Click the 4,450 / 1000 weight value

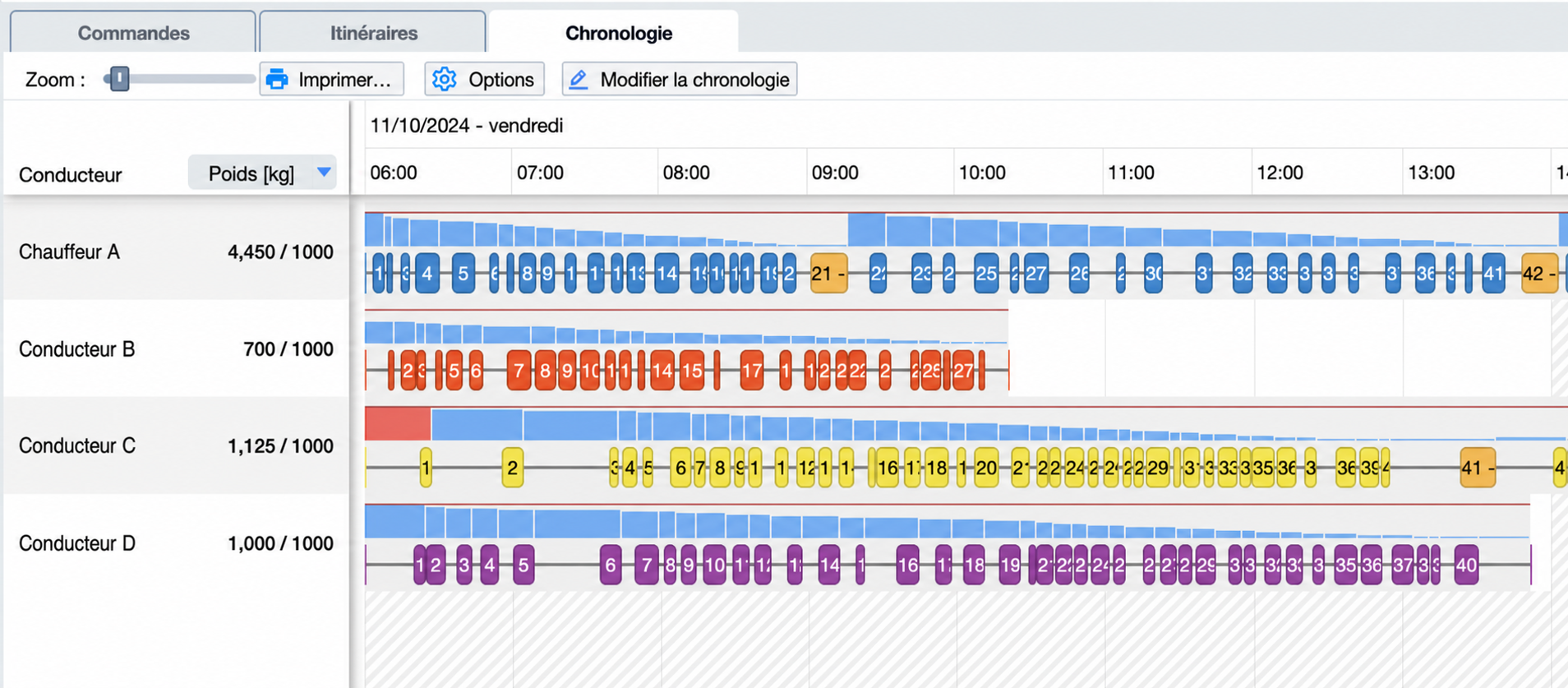click(x=280, y=252)
